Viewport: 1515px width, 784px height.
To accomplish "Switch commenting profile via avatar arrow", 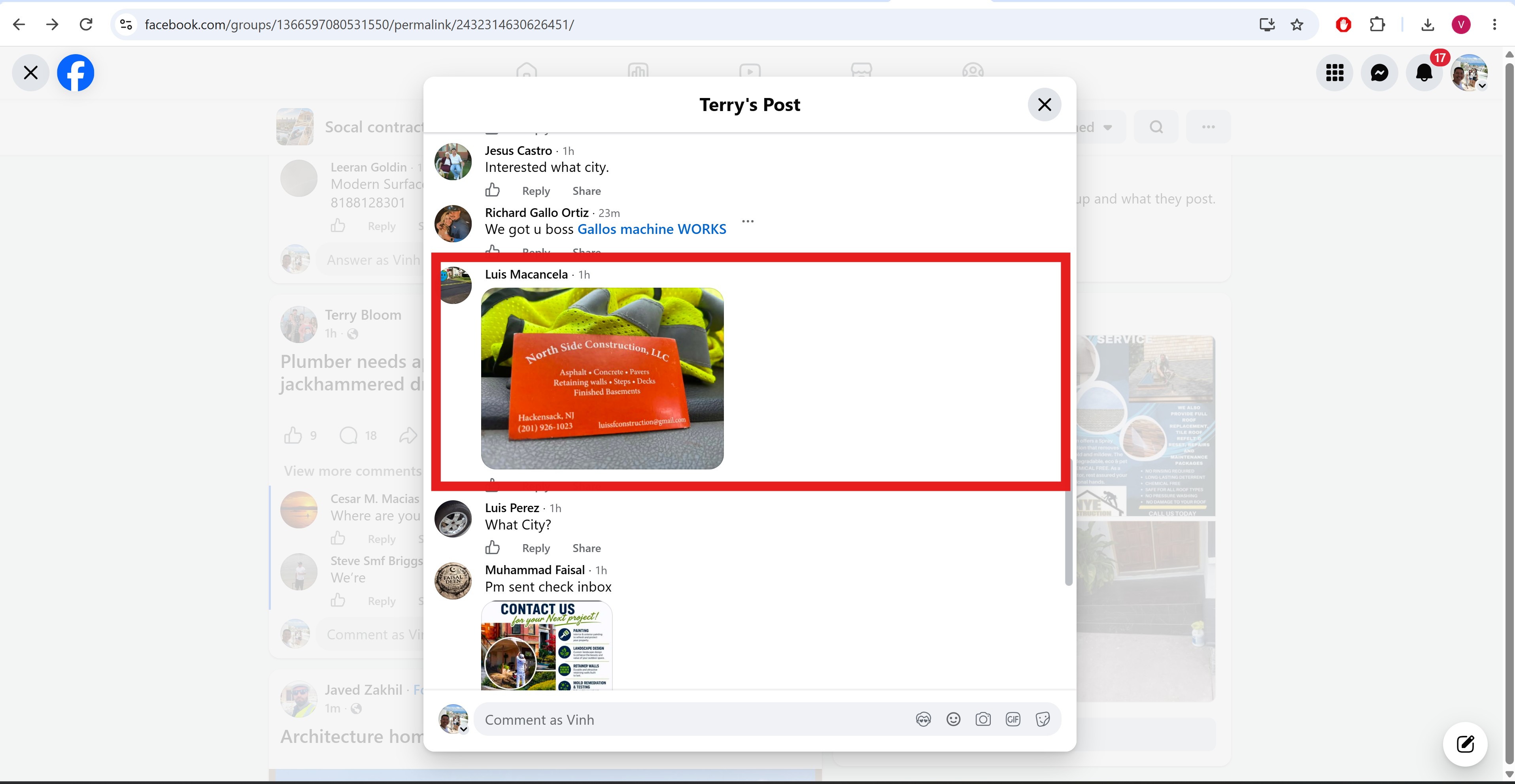I will [463, 729].
